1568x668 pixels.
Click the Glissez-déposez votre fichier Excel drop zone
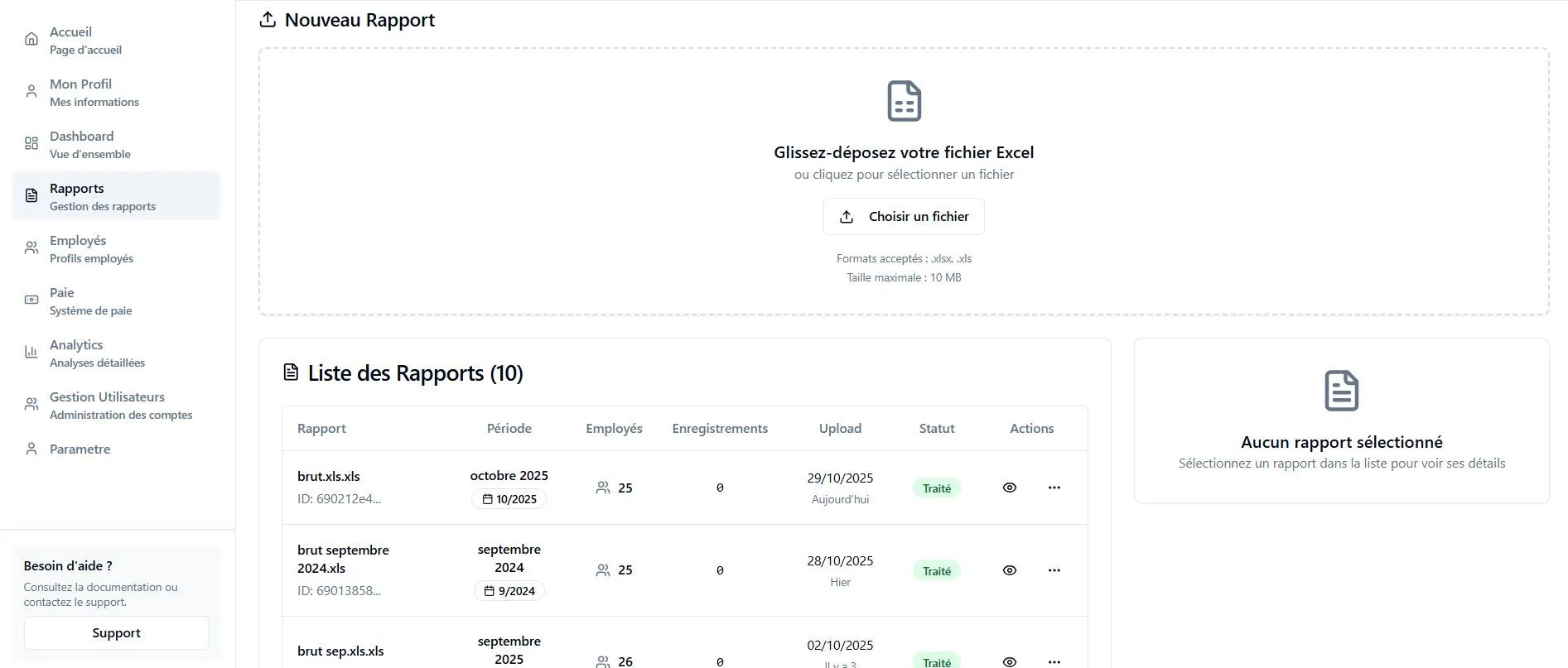(904, 181)
